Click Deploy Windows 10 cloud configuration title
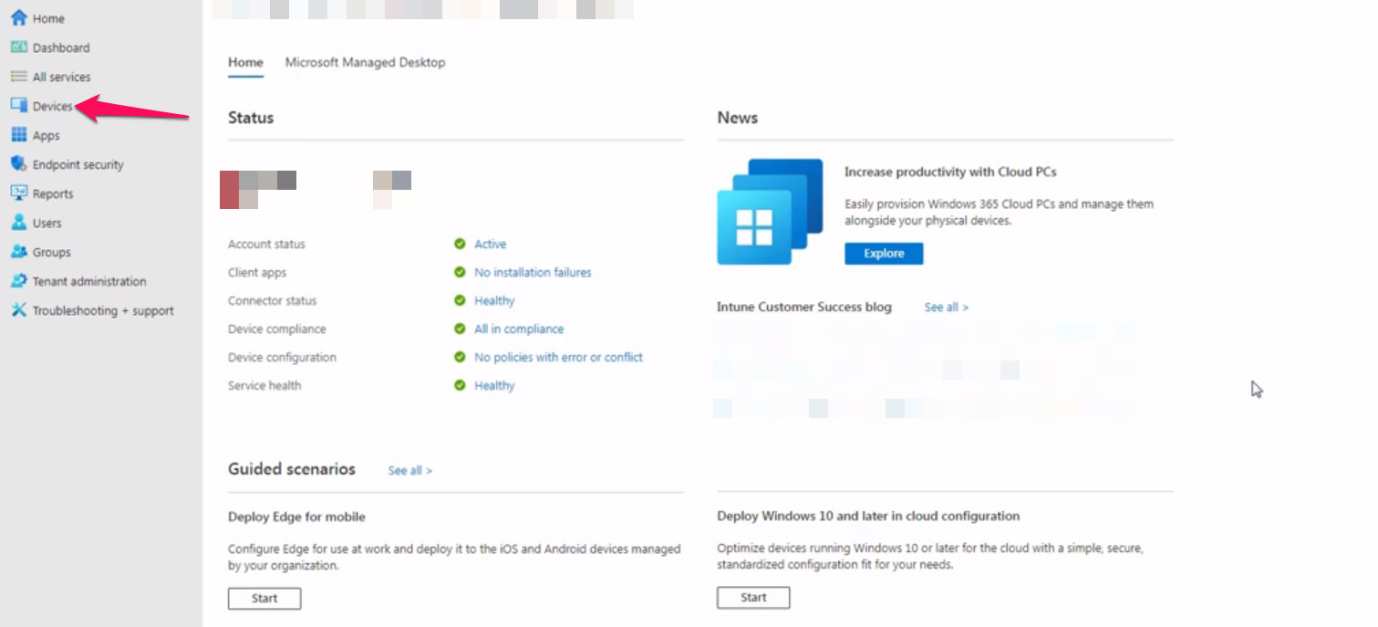 click(868, 516)
